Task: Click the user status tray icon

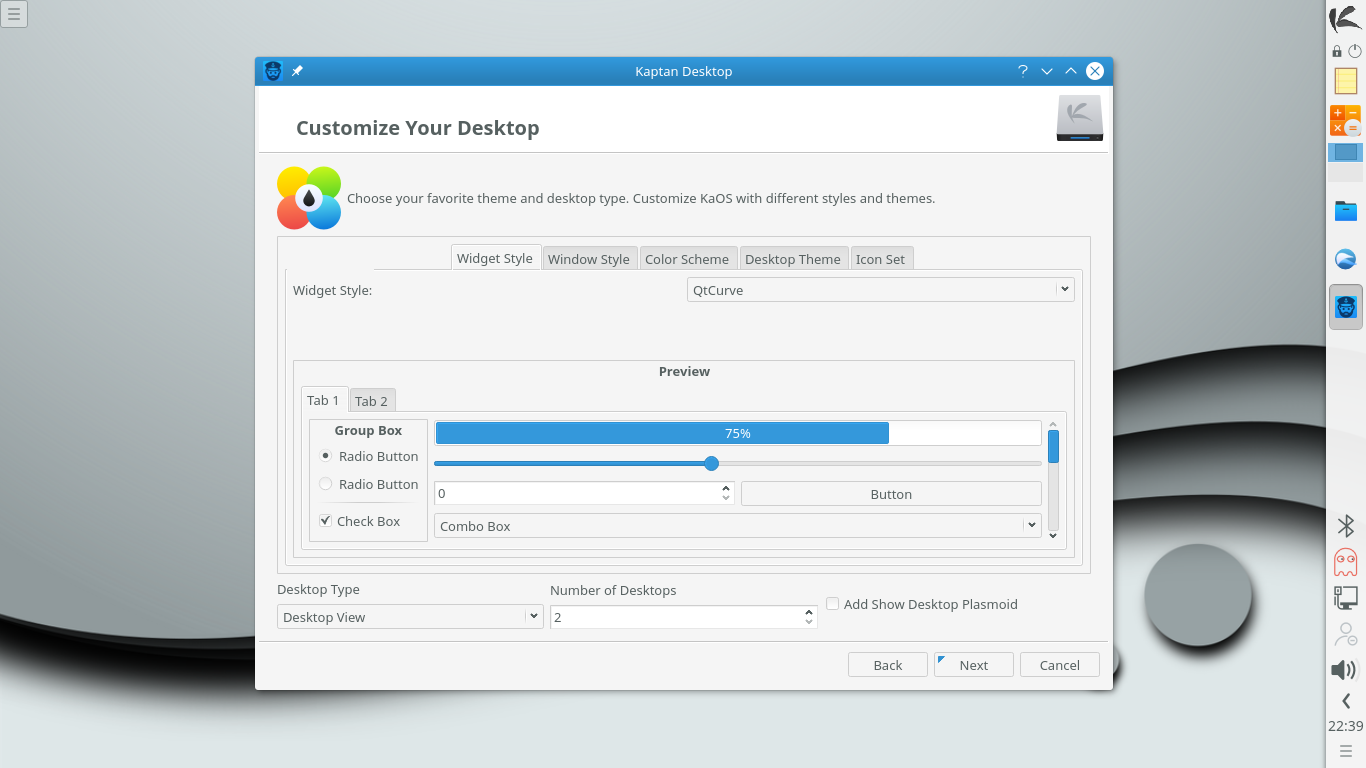Action: pos(1346,634)
